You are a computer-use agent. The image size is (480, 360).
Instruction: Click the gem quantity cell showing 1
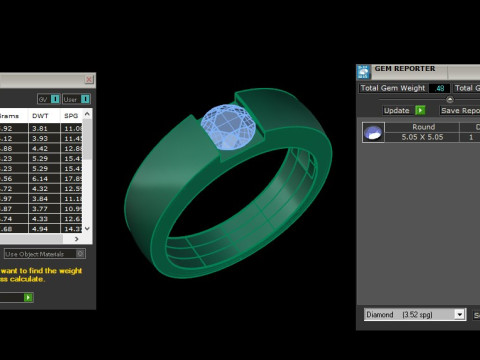pyautogui.click(x=471, y=137)
